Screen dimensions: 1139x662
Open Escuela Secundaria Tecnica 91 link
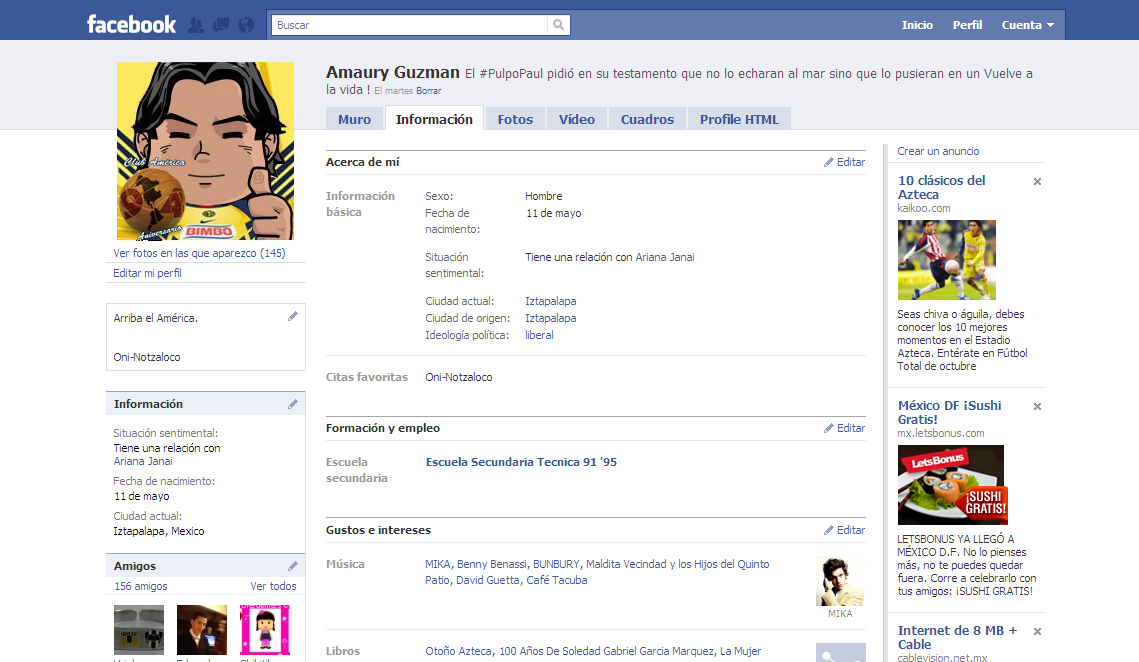521,462
